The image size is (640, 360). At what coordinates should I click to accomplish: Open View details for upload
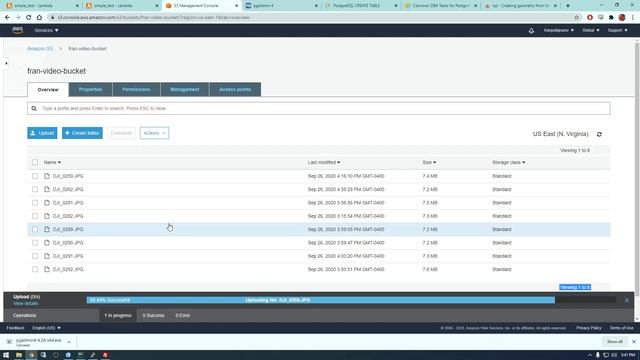26,304
